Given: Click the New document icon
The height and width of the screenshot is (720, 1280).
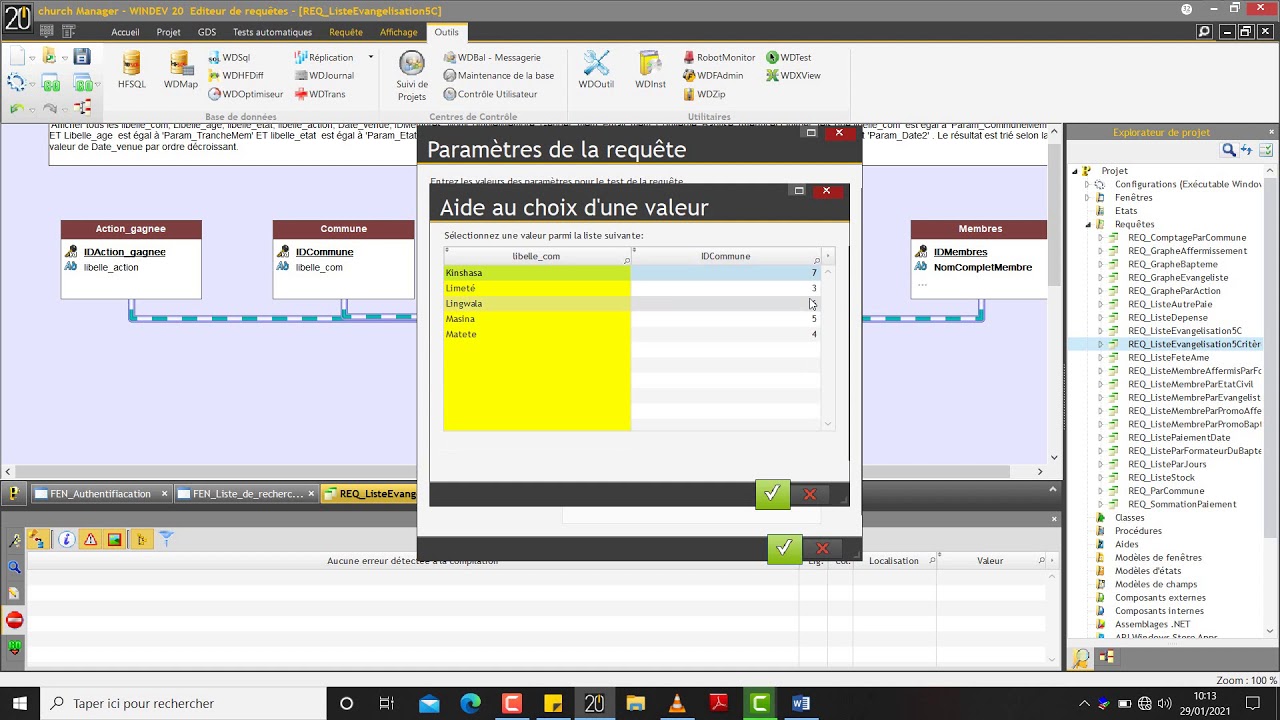Looking at the screenshot, I should pyautogui.click(x=17, y=57).
